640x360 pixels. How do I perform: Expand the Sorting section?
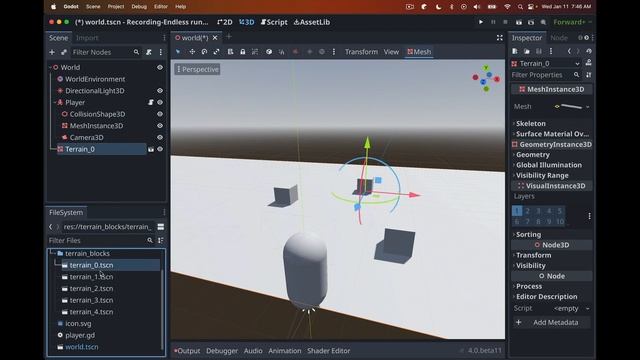pos(528,234)
